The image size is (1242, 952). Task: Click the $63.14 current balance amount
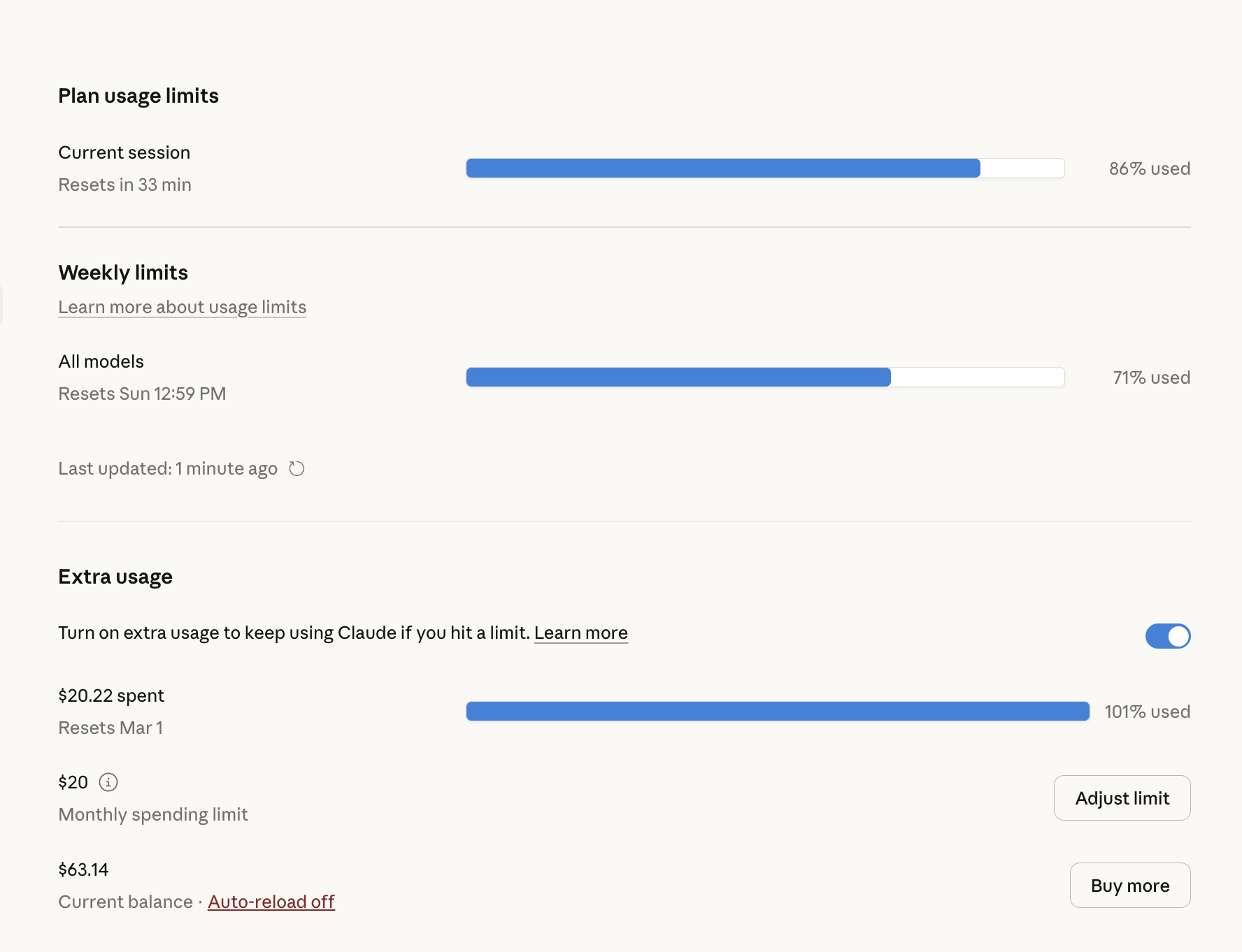click(x=83, y=870)
